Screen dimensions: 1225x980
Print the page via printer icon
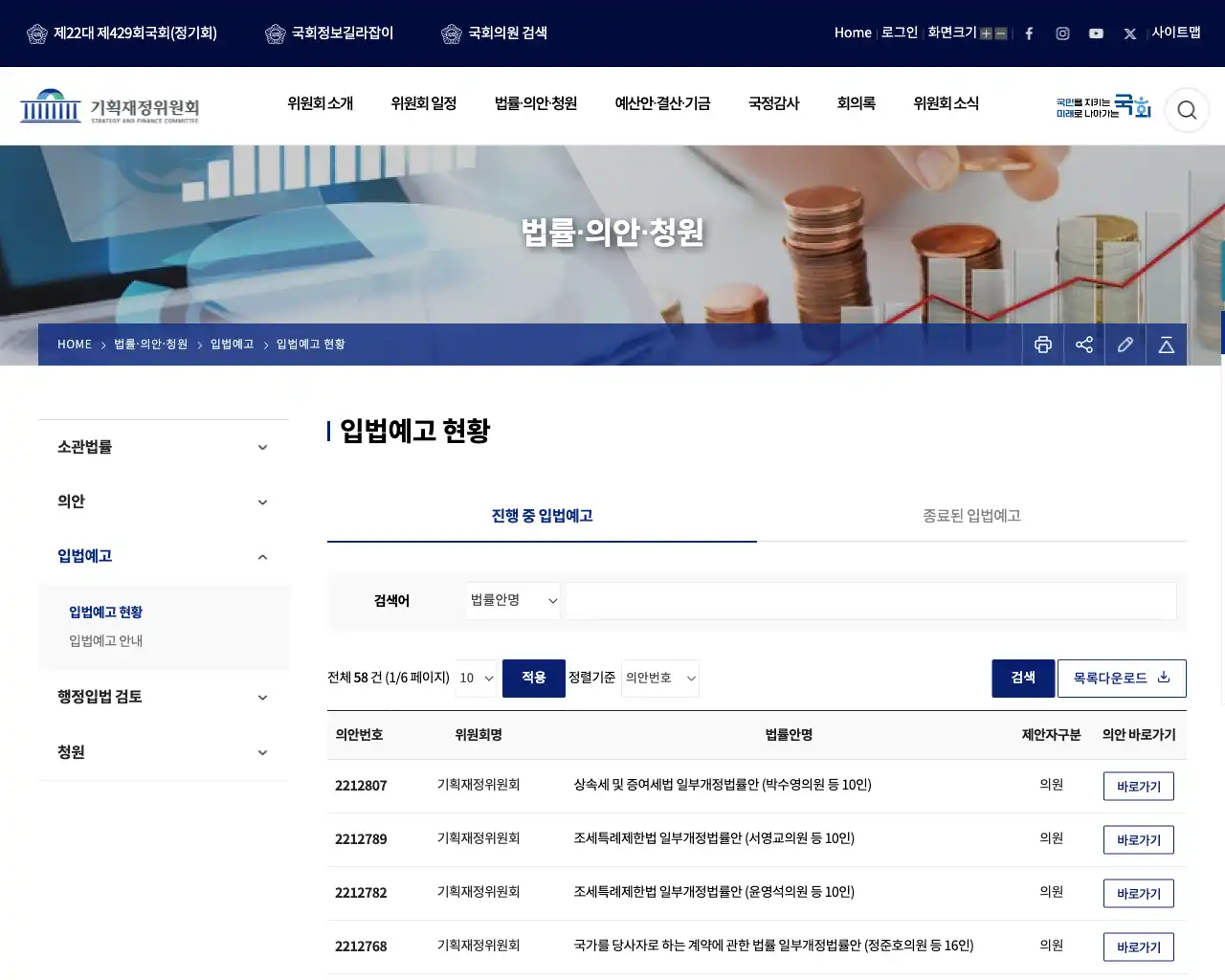click(x=1043, y=345)
